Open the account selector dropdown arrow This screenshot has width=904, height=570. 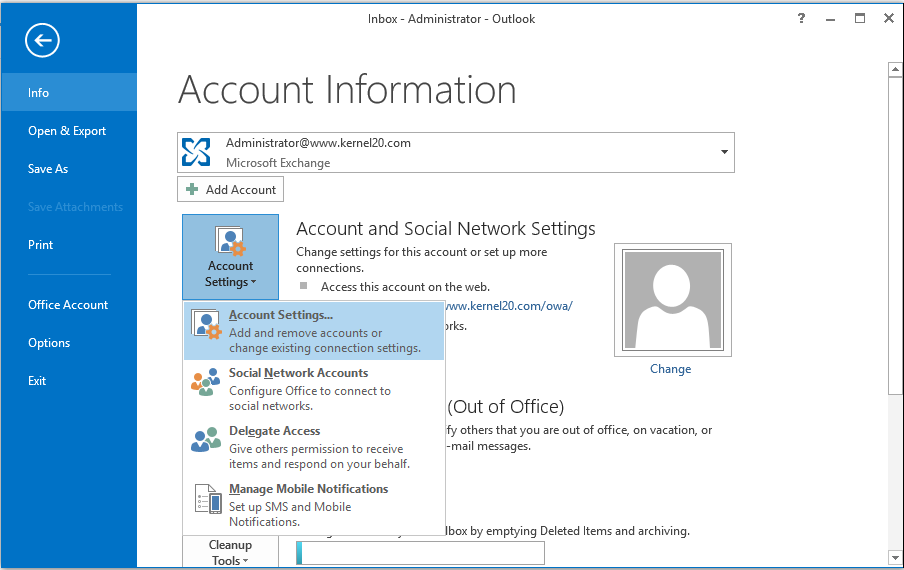[724, 152]
